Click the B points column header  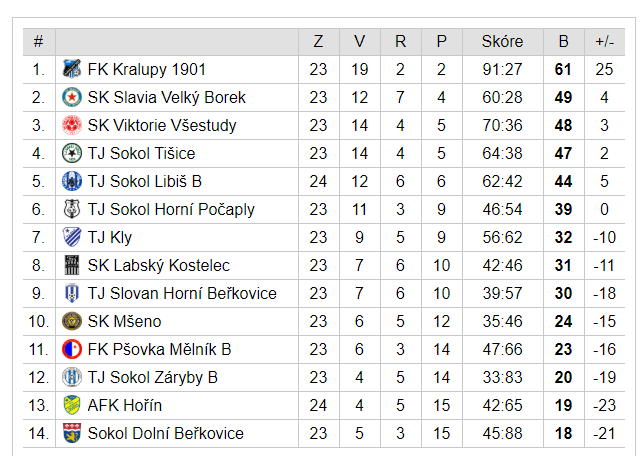click(564, 41)
